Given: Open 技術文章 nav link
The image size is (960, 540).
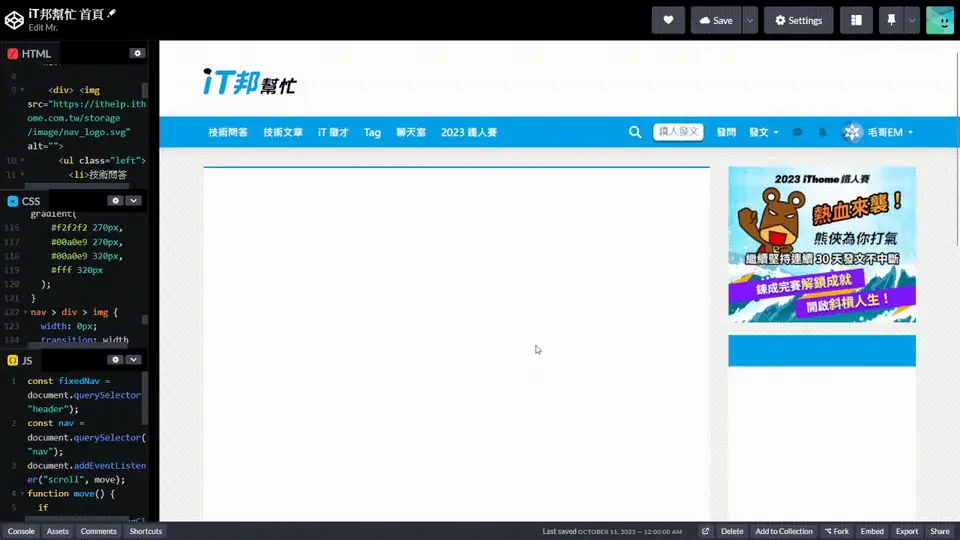Looking at the screenshot, I should pos(283,132).
